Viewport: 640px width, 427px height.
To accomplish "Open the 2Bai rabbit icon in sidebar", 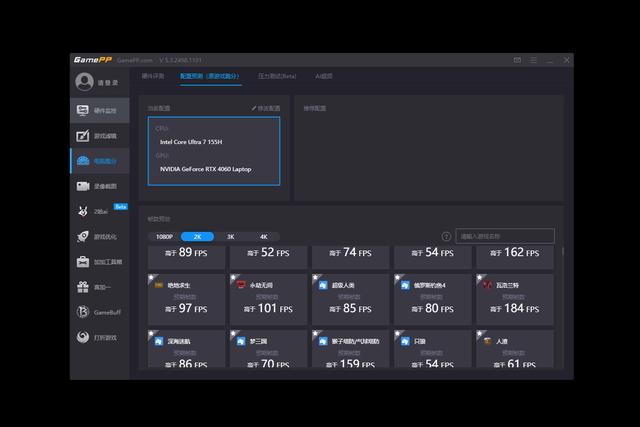I will tap(82, 211).
